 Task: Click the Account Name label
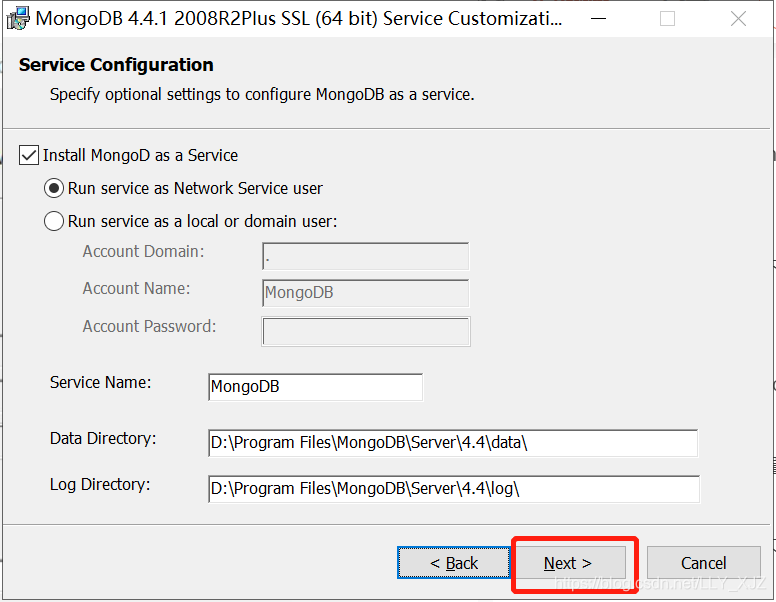click(x=137, y=288)
